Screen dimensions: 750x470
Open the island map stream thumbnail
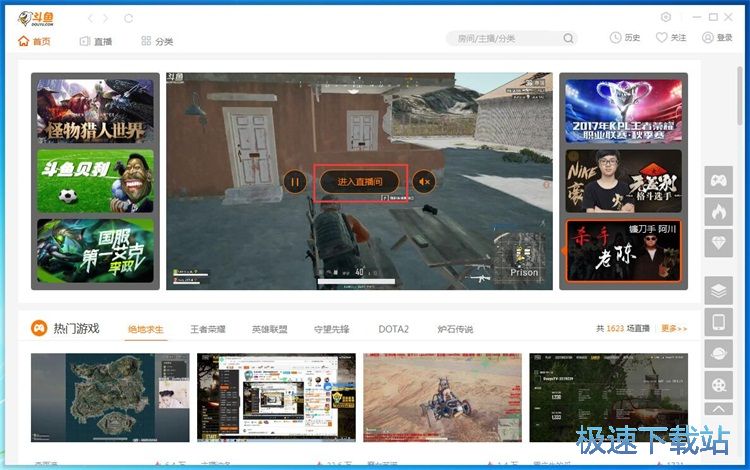[x=110, y=397]
